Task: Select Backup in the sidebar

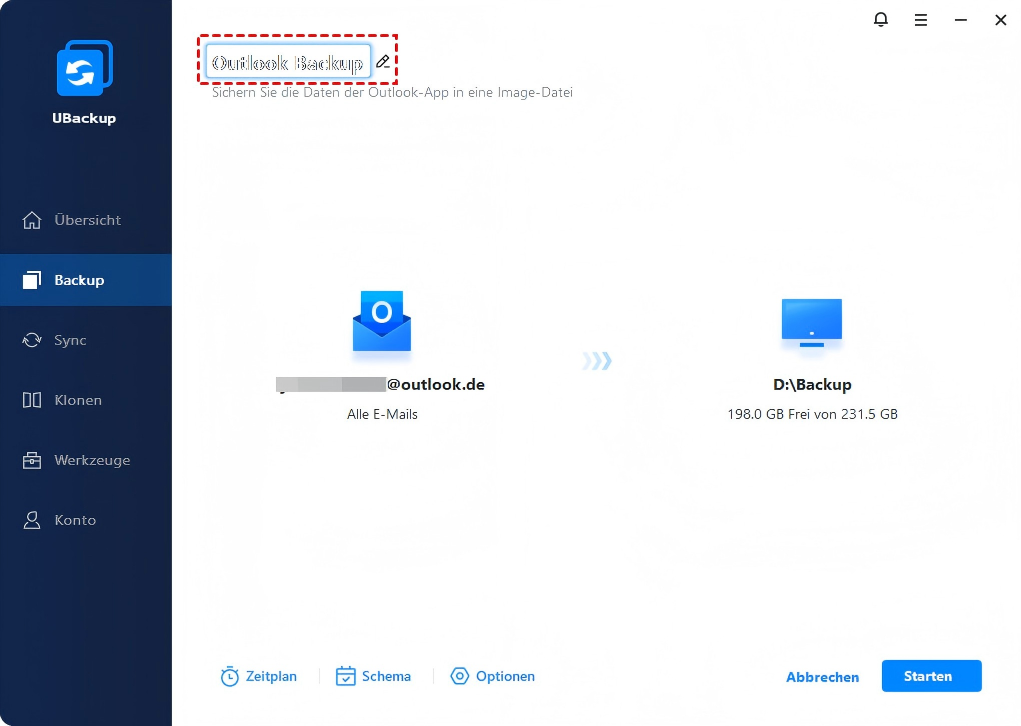Action: pyautogui.click(x=79, y=280)
